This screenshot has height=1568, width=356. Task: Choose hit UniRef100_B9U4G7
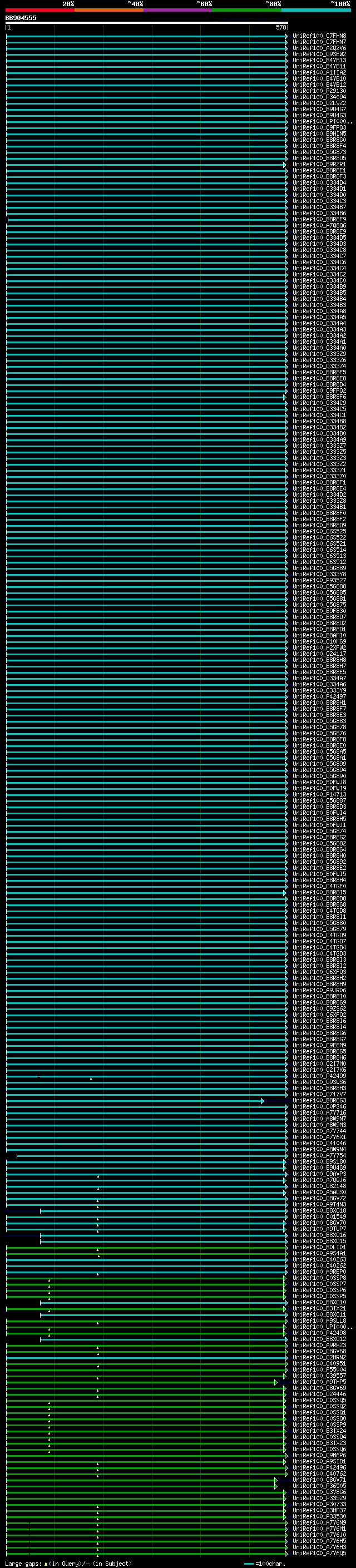tap(319, 109)
